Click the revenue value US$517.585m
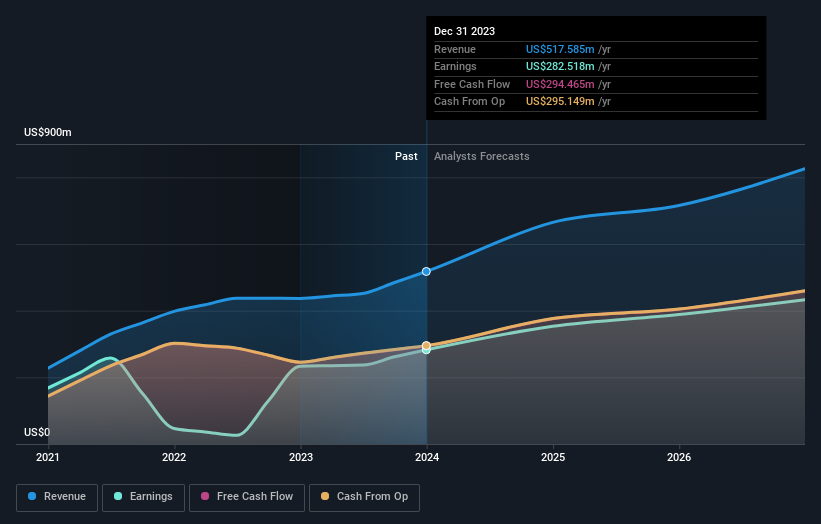The width and height of the screenshot is (821, 524). tap(560, 49)
